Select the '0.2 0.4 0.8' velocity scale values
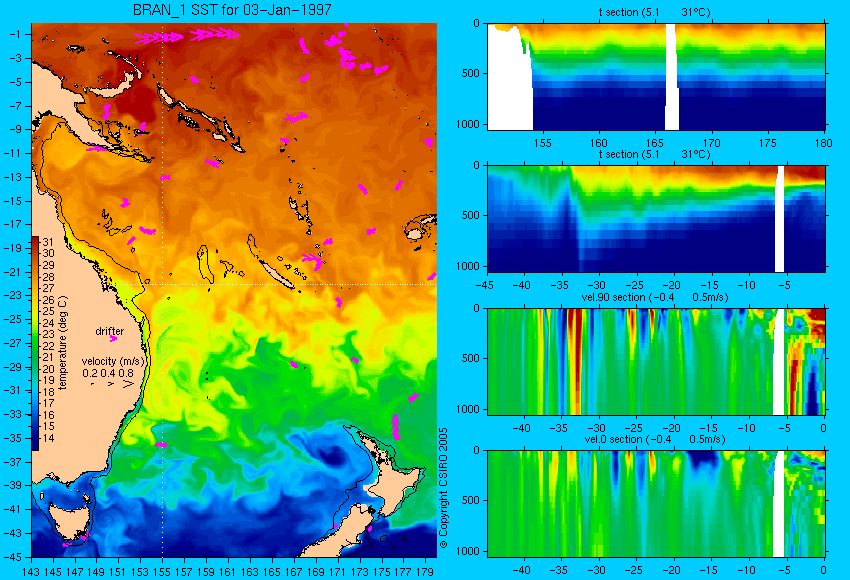This screenshot has width=850, height=580. [x=108, y=373]
